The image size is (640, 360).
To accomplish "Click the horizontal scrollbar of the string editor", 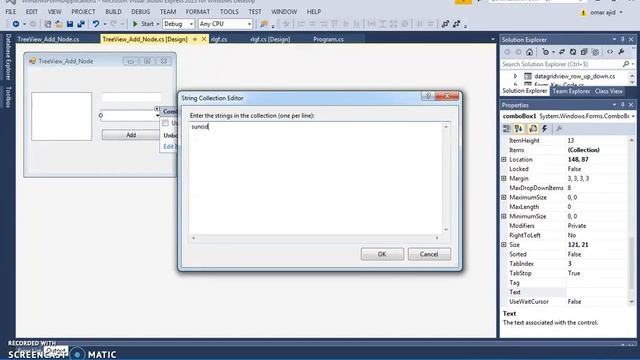I will point(315,238).
